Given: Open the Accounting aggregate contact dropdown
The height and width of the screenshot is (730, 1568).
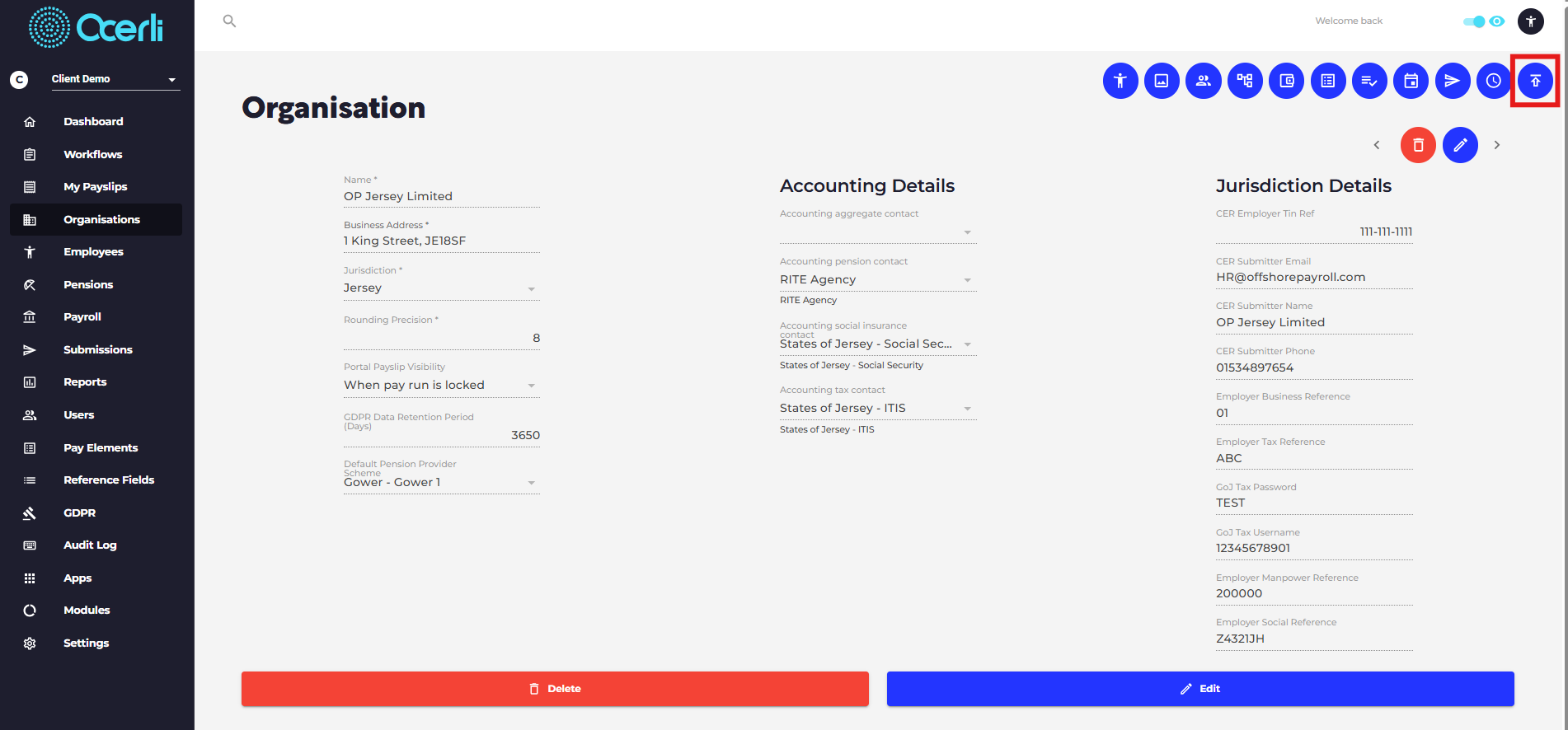Looking at the screenshot, I should click(878, 232).
